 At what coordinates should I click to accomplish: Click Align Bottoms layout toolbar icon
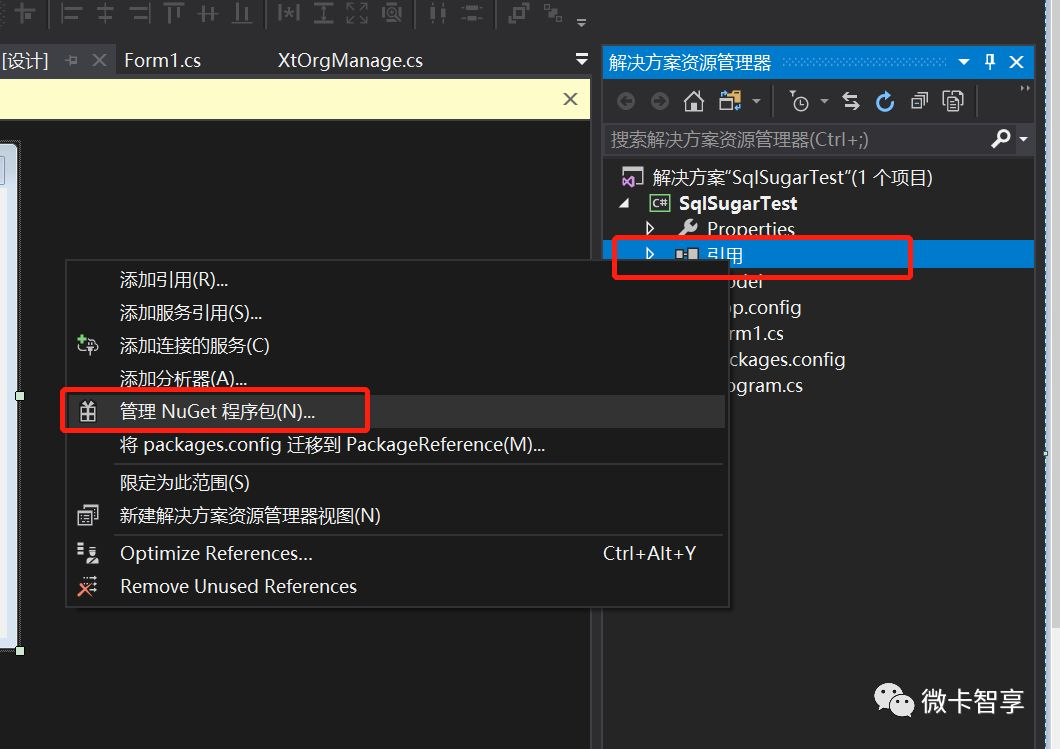tap(241, 13)
